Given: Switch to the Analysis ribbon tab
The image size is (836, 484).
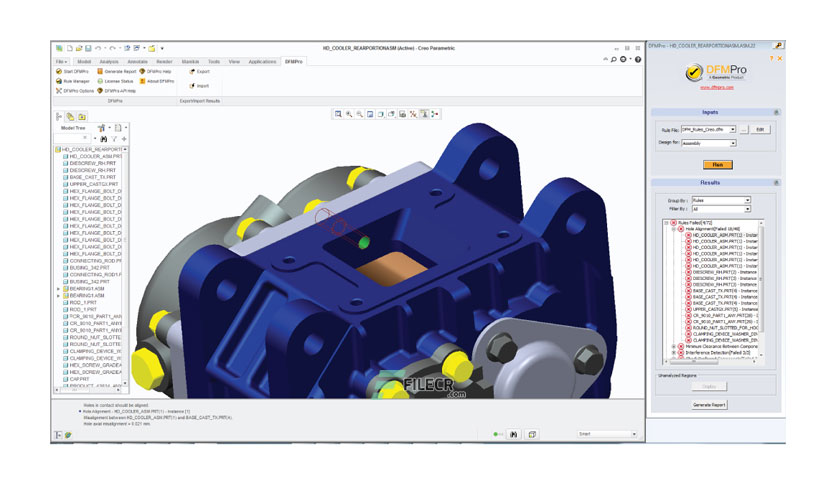Looking at the screenshot, I should 109,62.
